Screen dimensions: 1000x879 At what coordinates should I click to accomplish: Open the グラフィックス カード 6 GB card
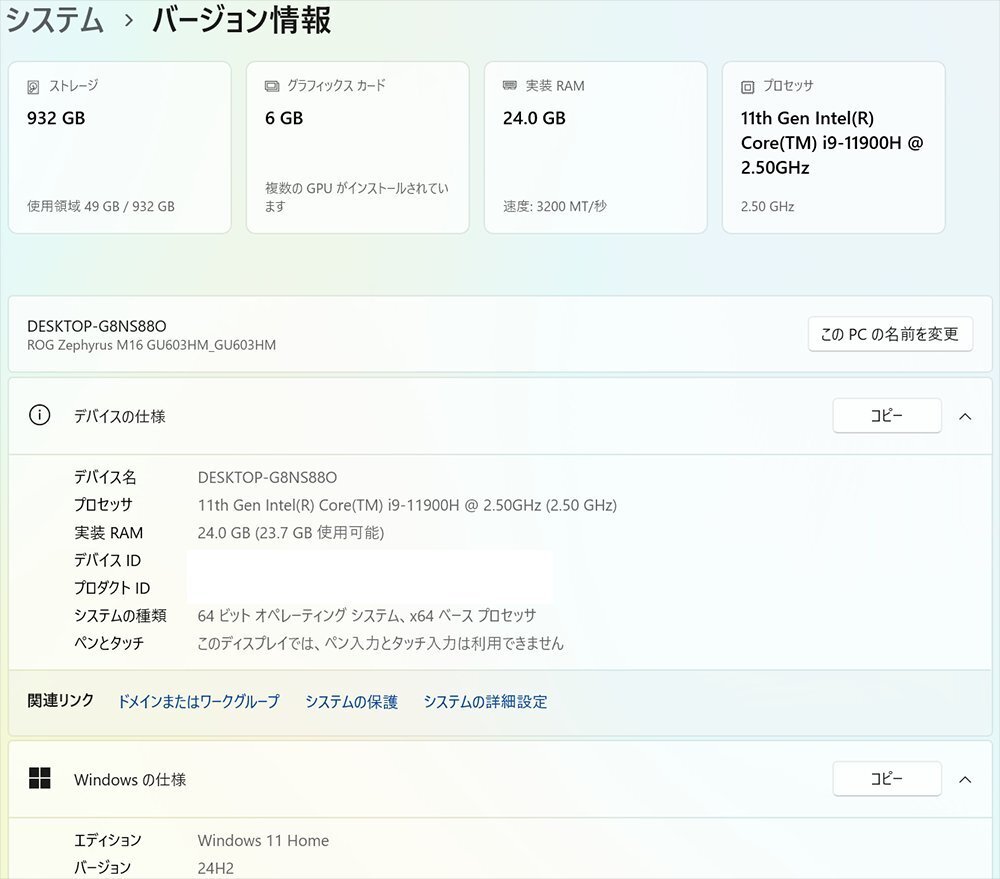pos(357,148)
